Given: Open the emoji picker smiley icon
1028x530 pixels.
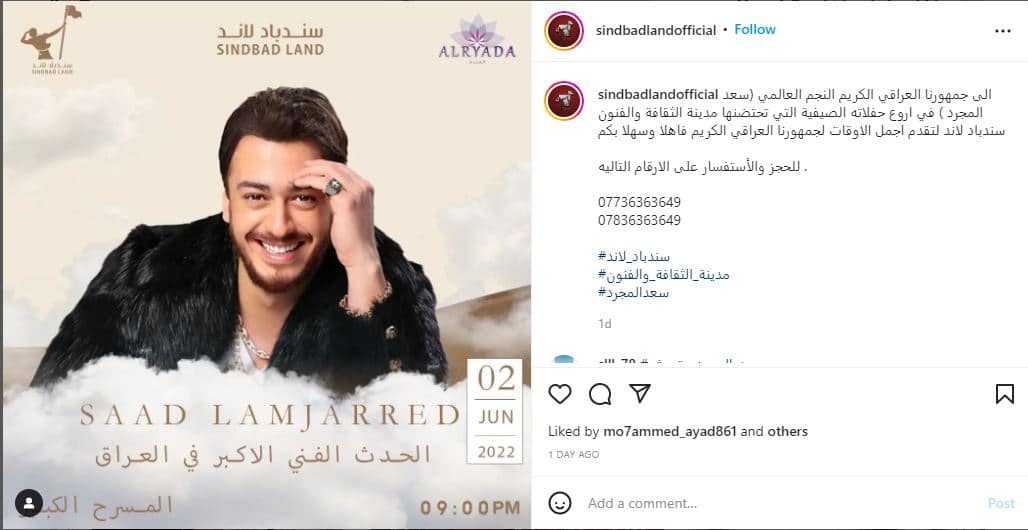Looking at the screenshot, I should pyautogui.click(x=559, y=503).
